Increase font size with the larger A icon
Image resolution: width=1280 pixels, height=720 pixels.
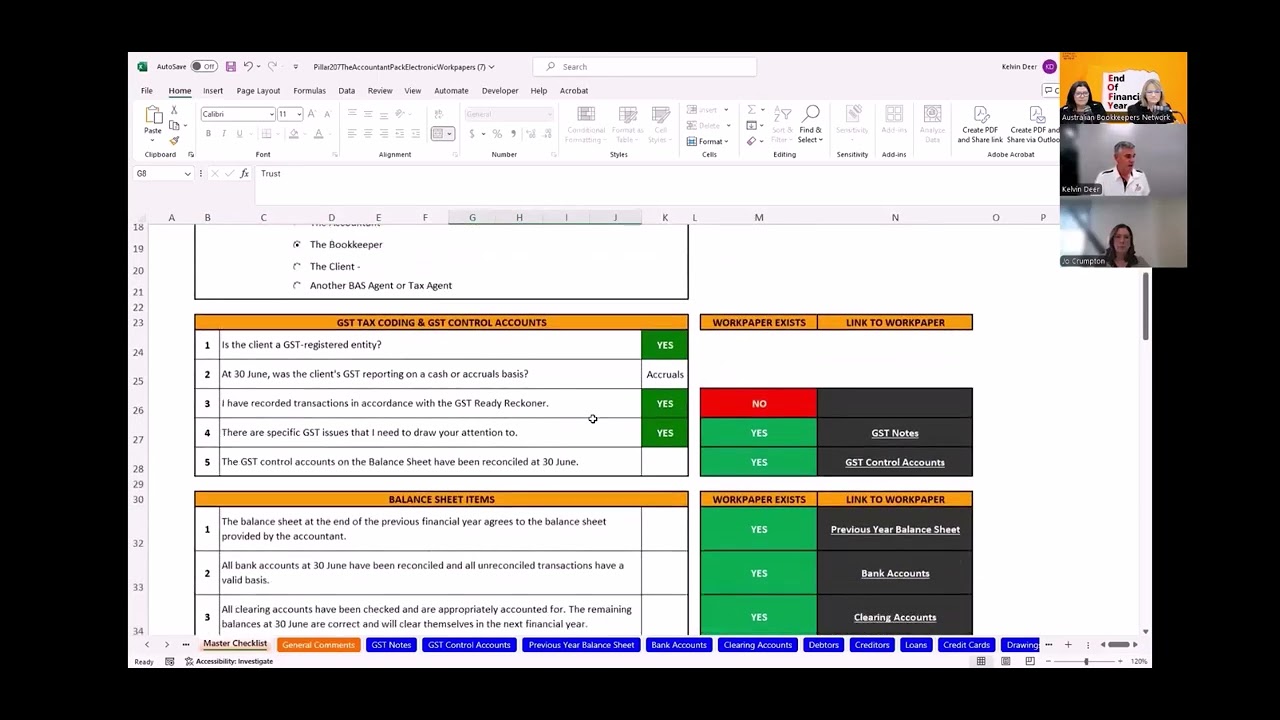[312, 114]
